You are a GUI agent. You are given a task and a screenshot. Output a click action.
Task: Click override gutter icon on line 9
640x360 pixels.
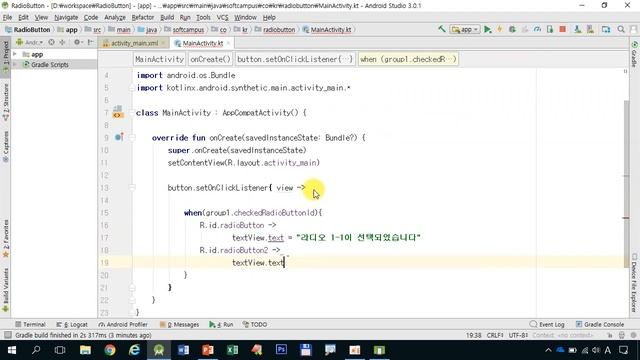click(119, 137)
